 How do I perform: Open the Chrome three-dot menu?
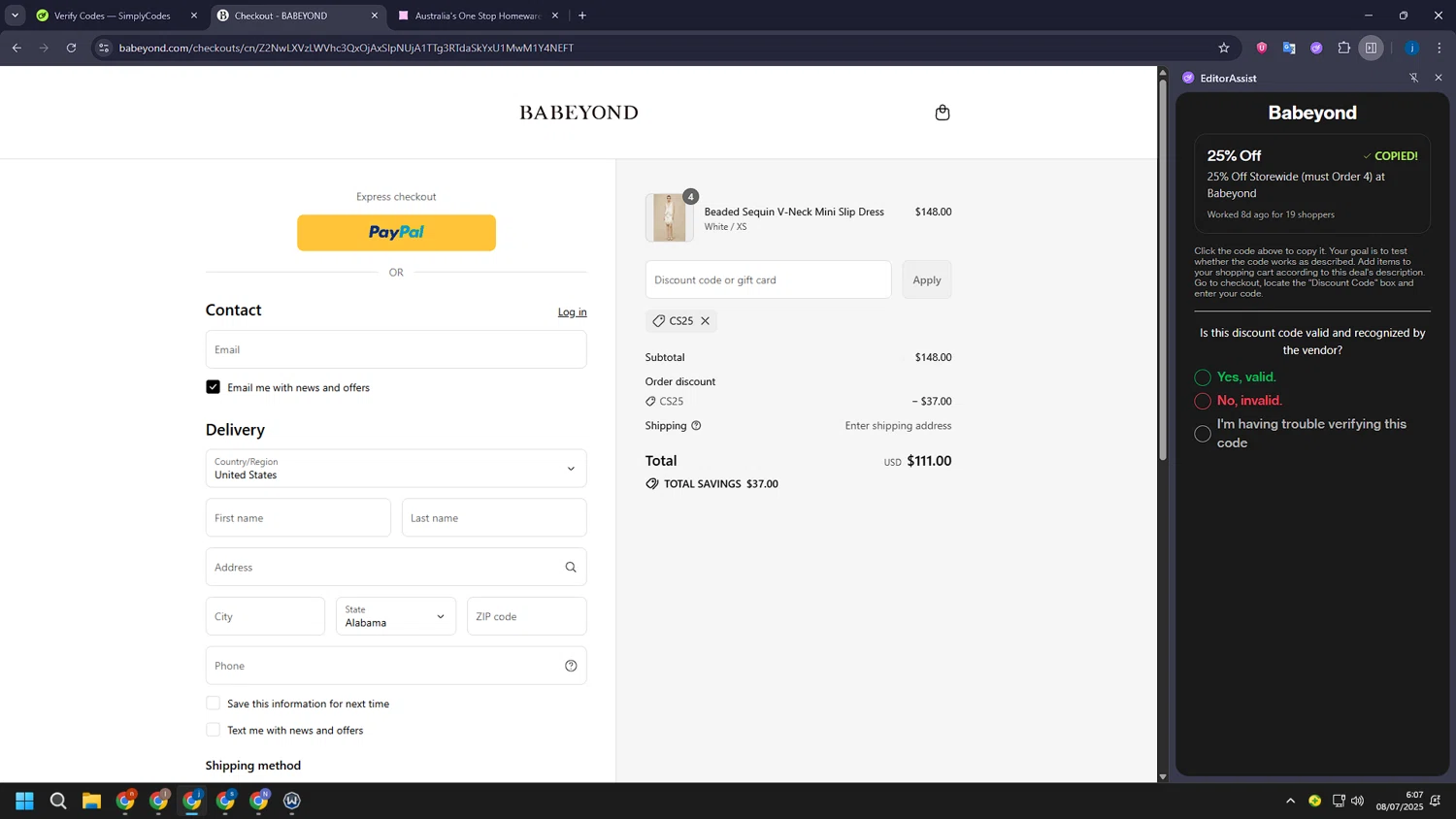(1439, 48)
